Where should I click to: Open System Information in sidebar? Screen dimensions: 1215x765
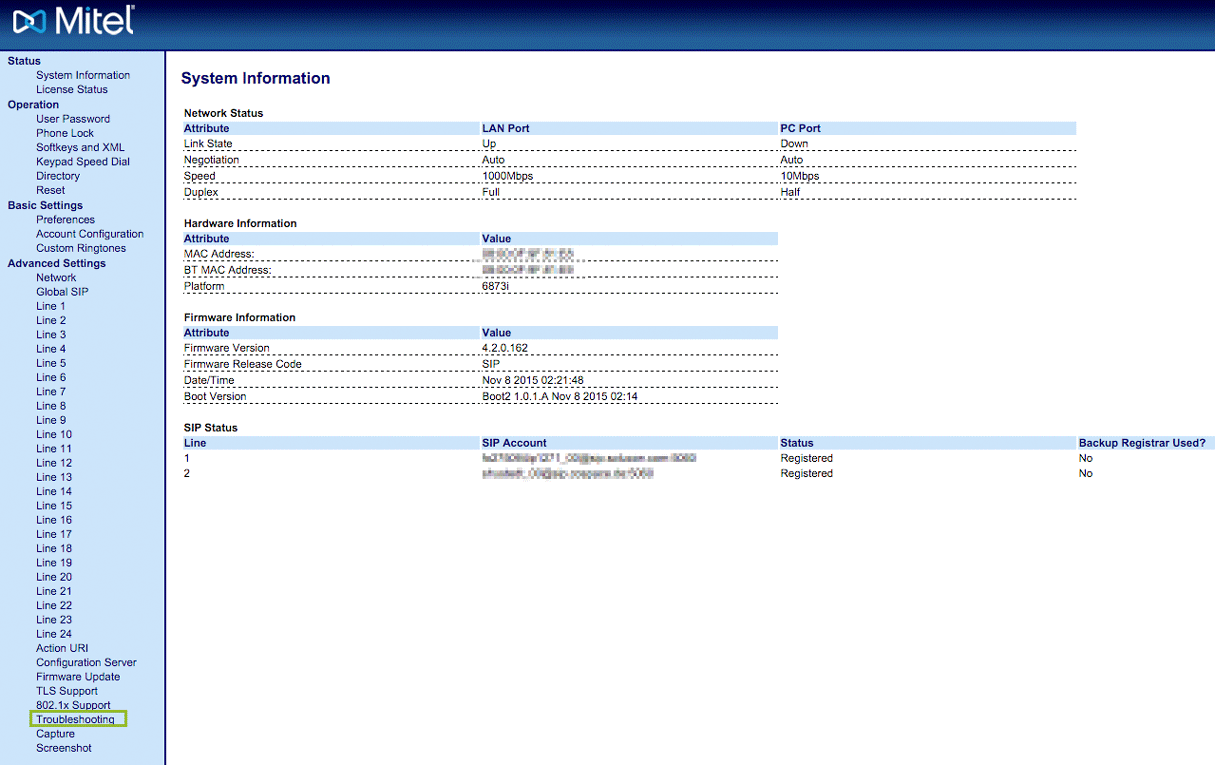tap(83, 75)
